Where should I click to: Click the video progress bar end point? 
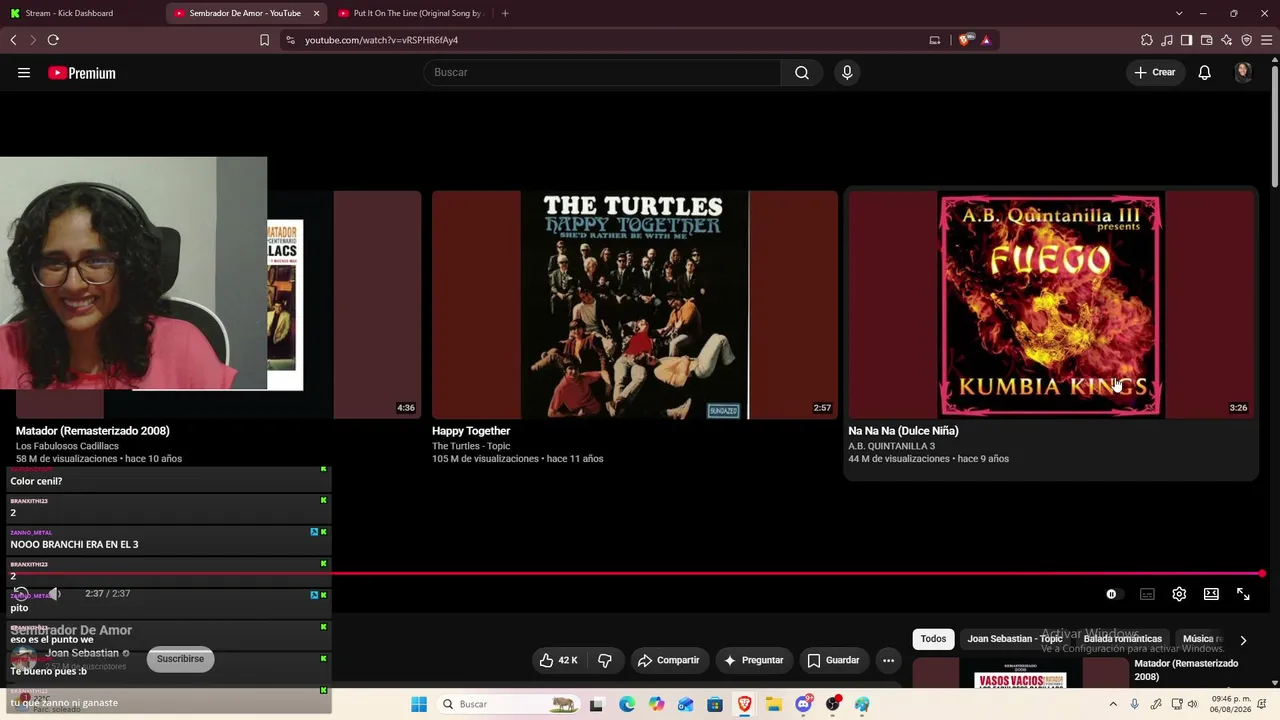pos(1262,574)
